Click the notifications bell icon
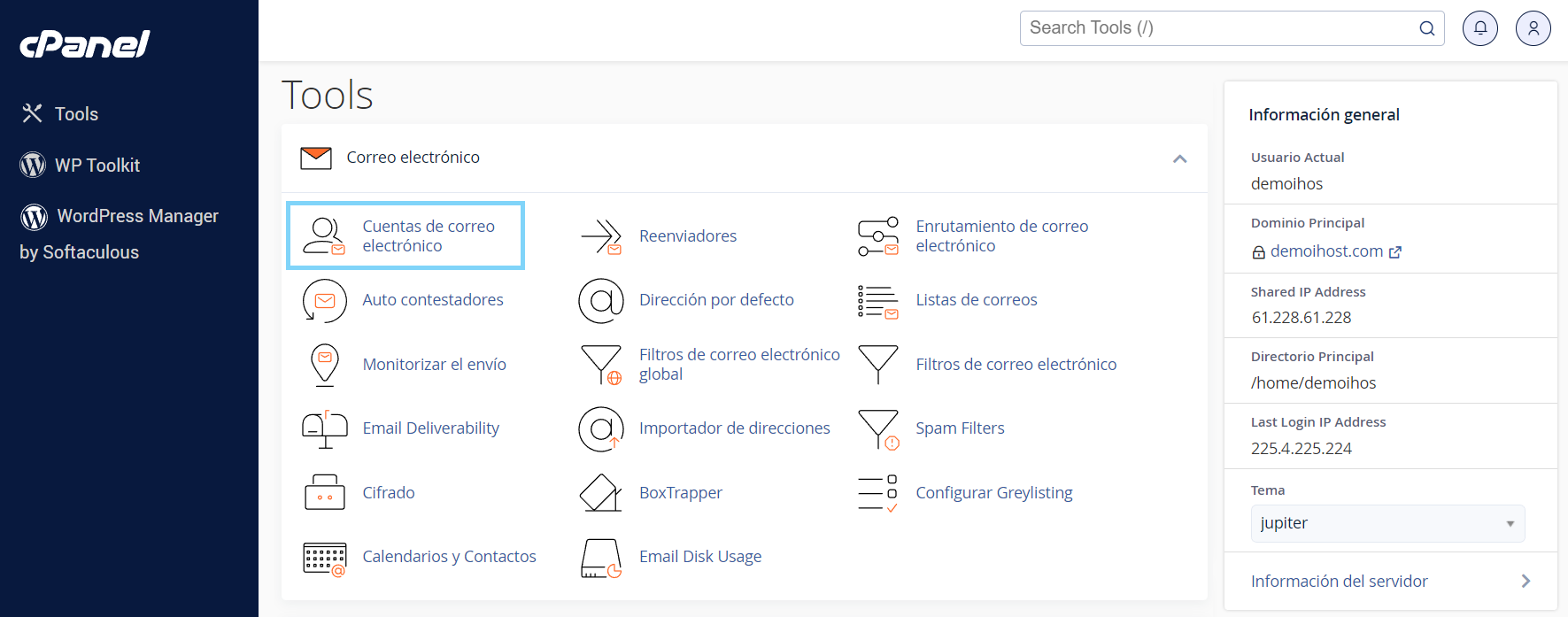This screenshot has width=1568, height=617. [x=1479, y=28]
